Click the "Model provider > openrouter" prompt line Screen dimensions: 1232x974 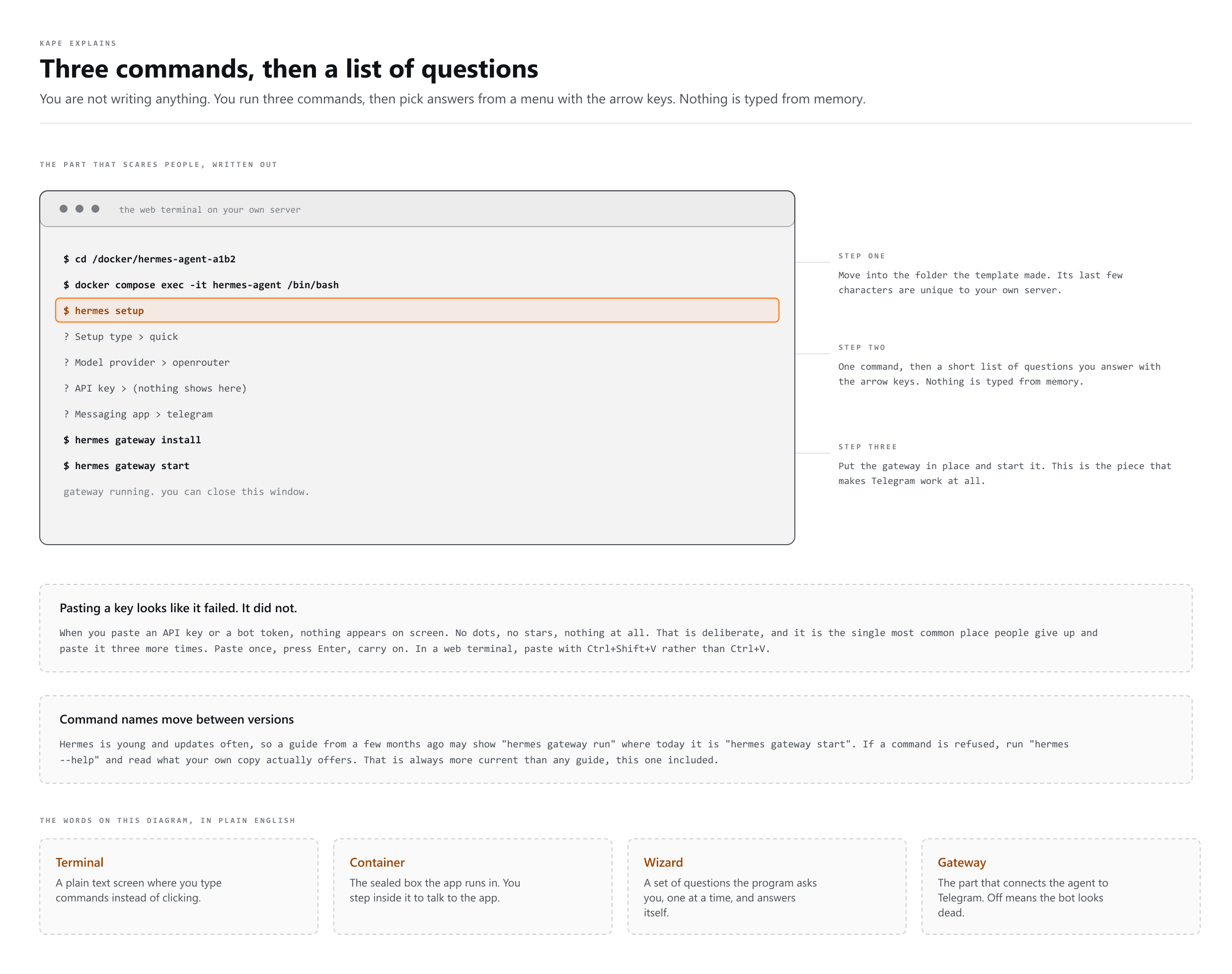pos(147,362)
